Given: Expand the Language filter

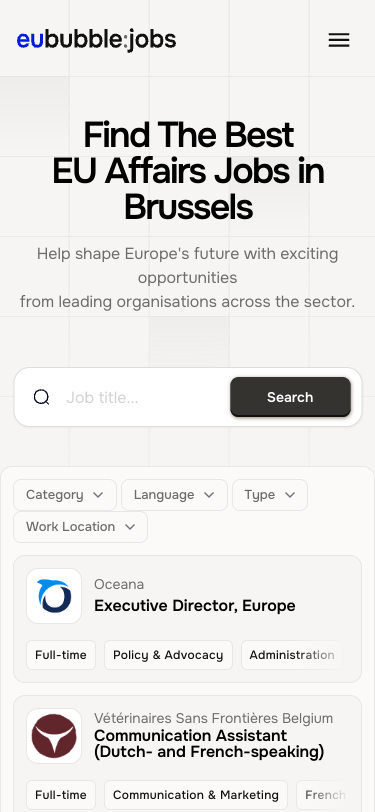Looking at the screenshot, I should pos(174,495).
